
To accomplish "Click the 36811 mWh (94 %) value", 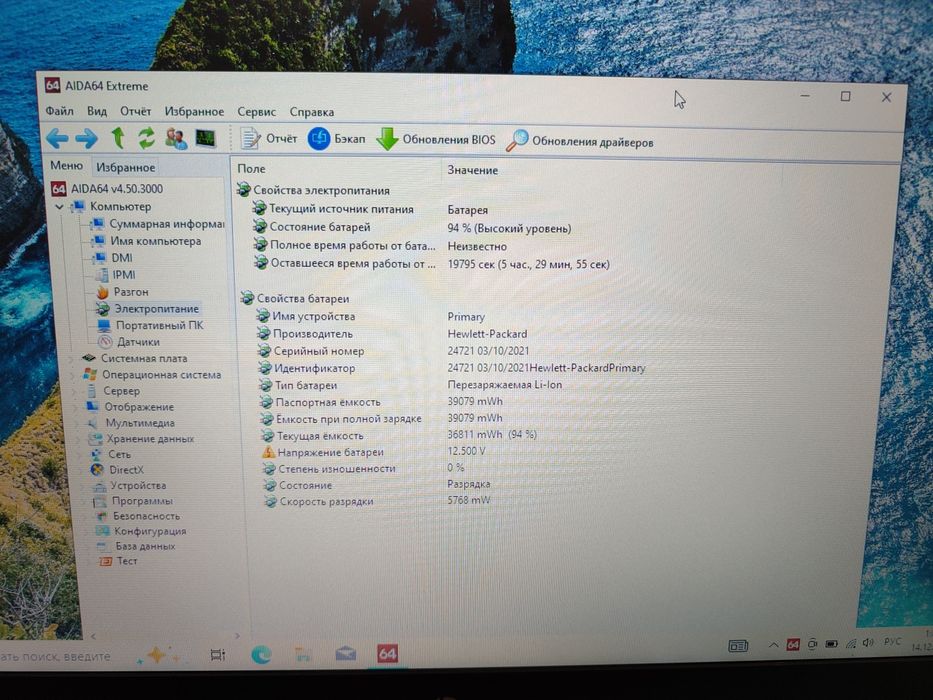I will click(492, 435).
